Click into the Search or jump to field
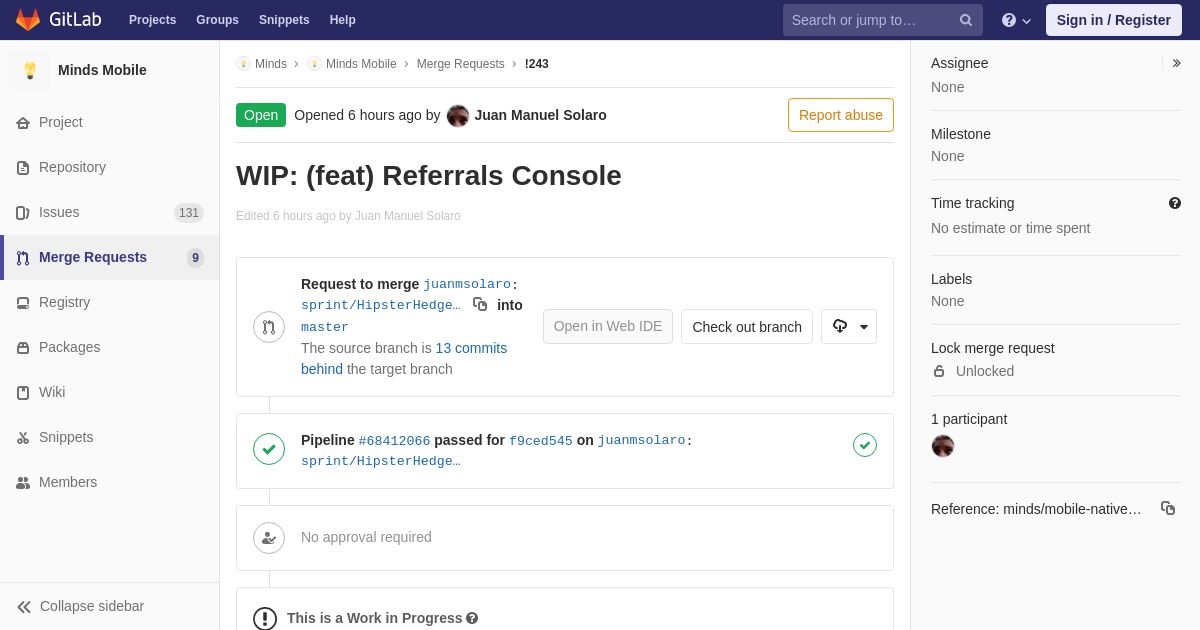This screenshot has width=1200, height=630. [x=870, y=20]
